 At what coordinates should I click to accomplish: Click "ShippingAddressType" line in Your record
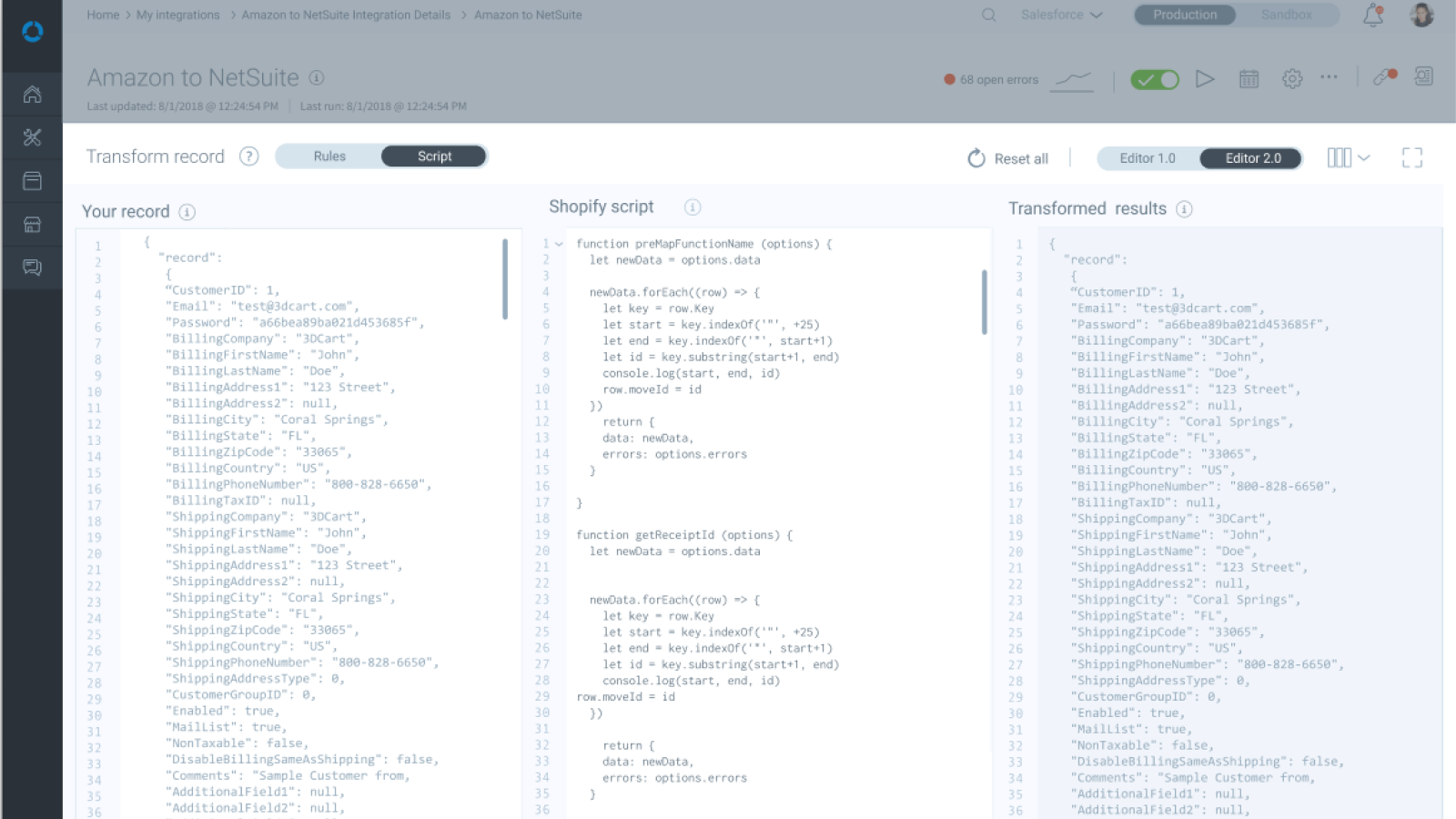click(255, 679)
